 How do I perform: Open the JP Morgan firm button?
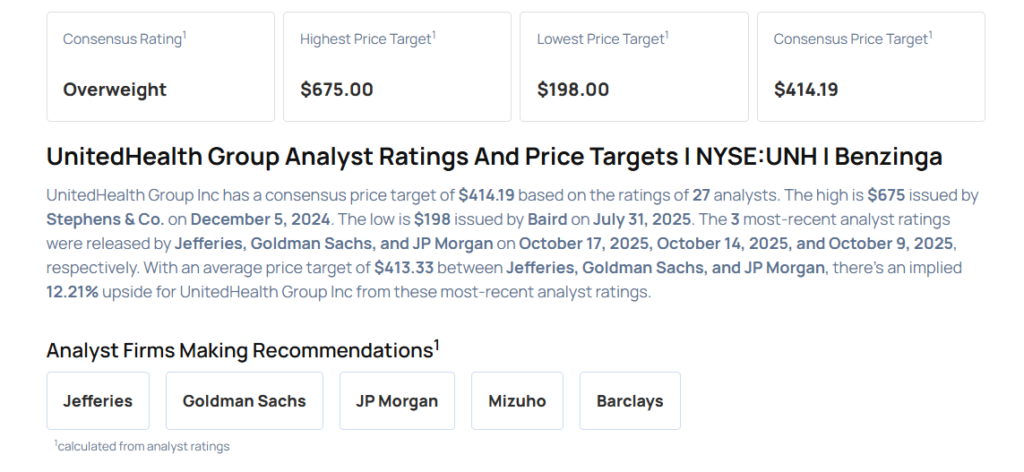tap(397, 401)
